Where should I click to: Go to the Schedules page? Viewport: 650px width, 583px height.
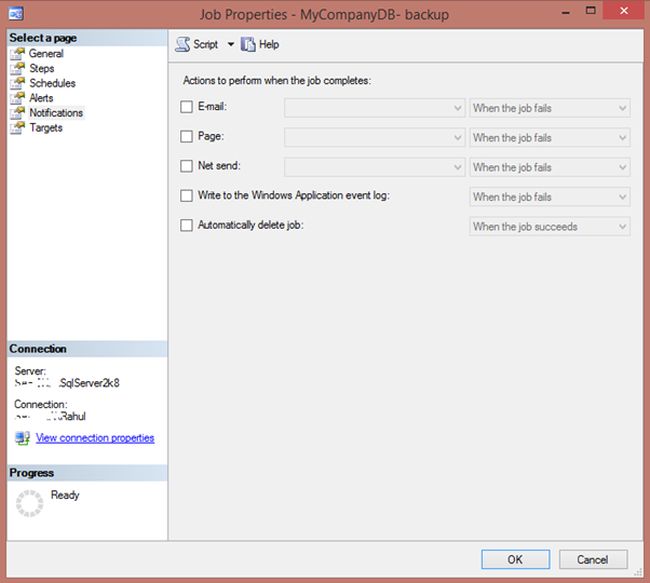tap(52, 83)
